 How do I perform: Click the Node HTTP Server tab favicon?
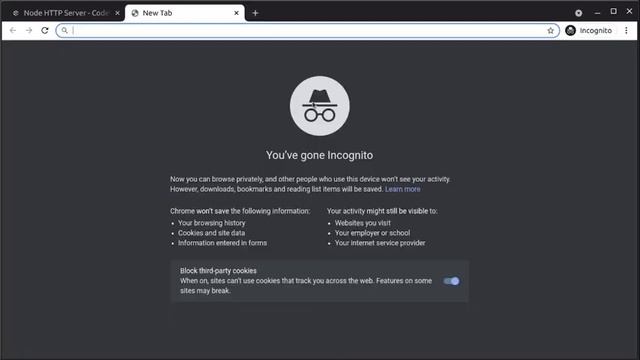coord(16,13)
